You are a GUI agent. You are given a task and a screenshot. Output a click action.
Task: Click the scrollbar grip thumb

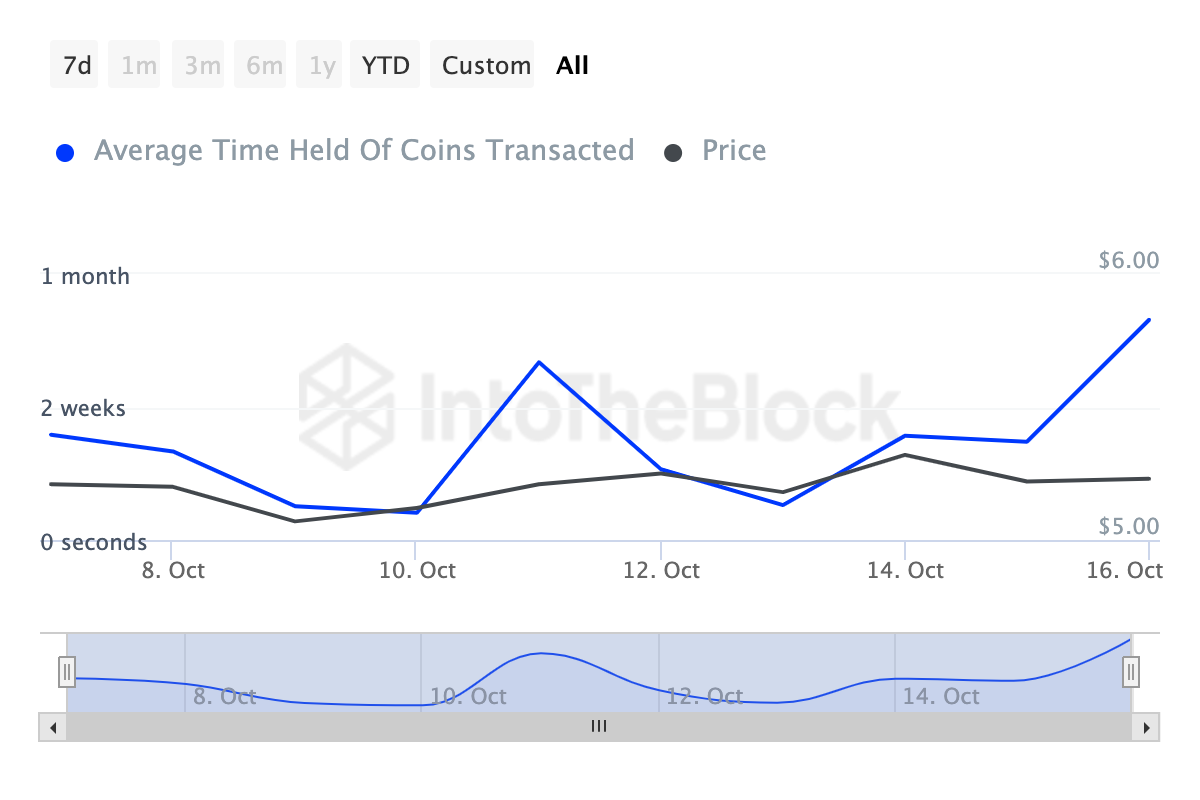coord(599,727)
